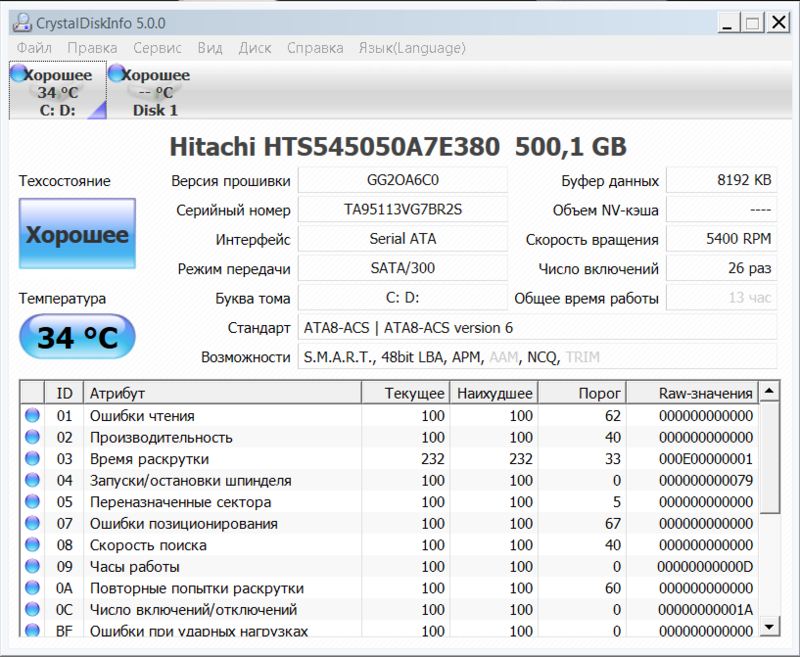Screen dimensions: 800x657
Task: Click the Текущее column header
Action: 406,393
